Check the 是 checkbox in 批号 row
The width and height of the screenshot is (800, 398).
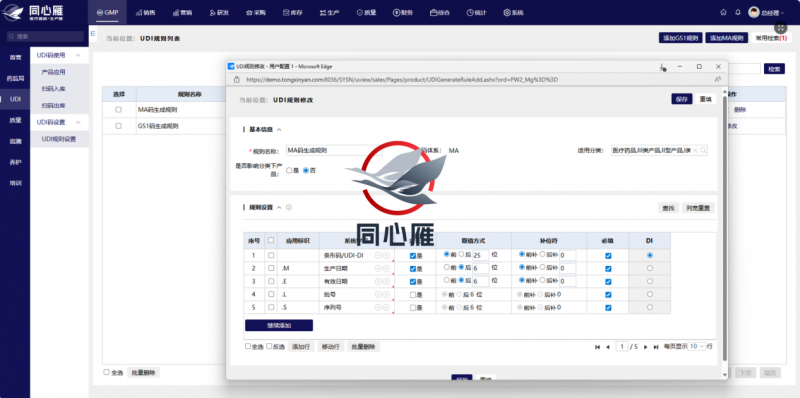pos(413,294)
